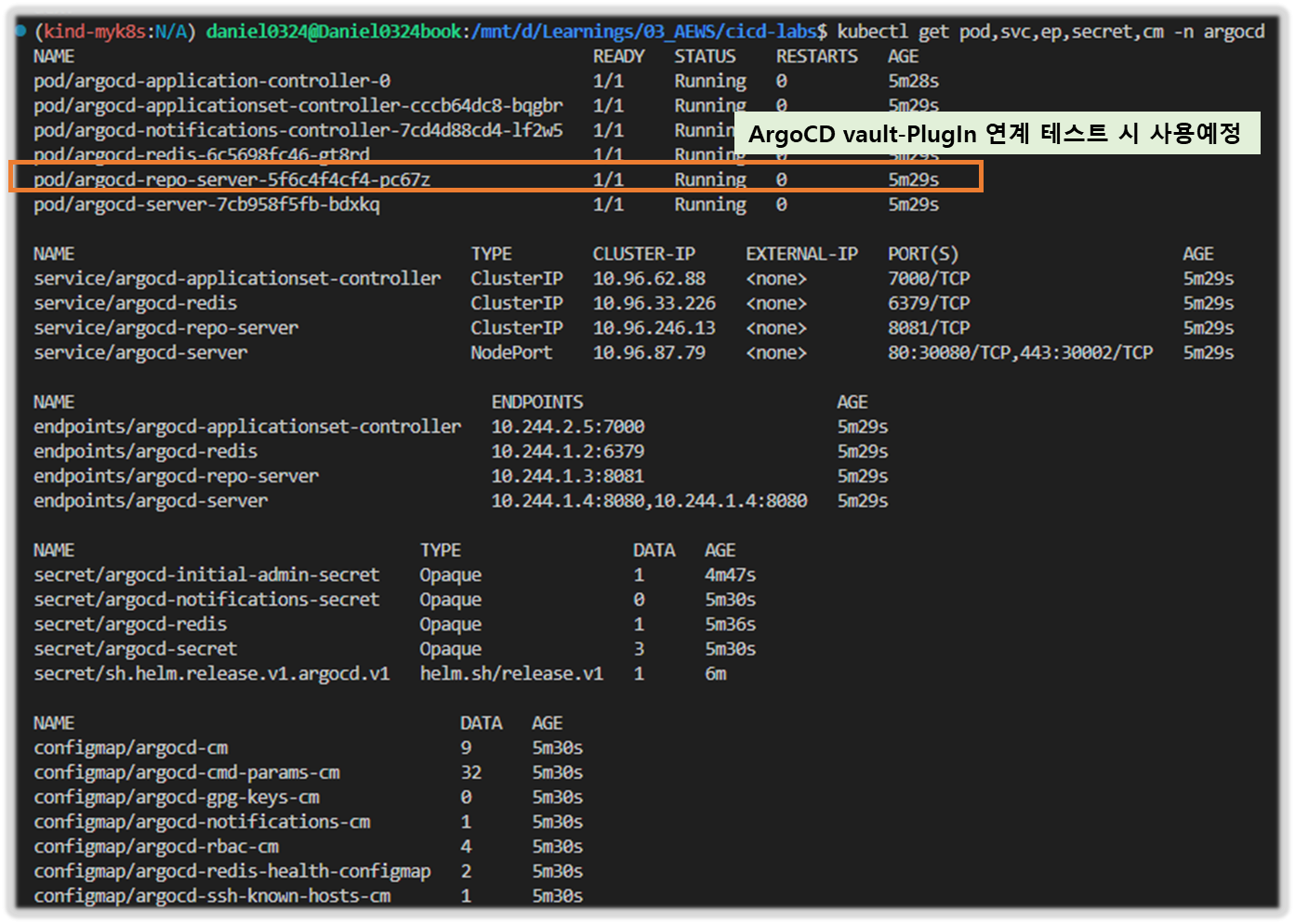1295x924 pixels.
Task: Click secret/sh.helm.release.v1.argocd.v1 name
Action: click(212, 673)
